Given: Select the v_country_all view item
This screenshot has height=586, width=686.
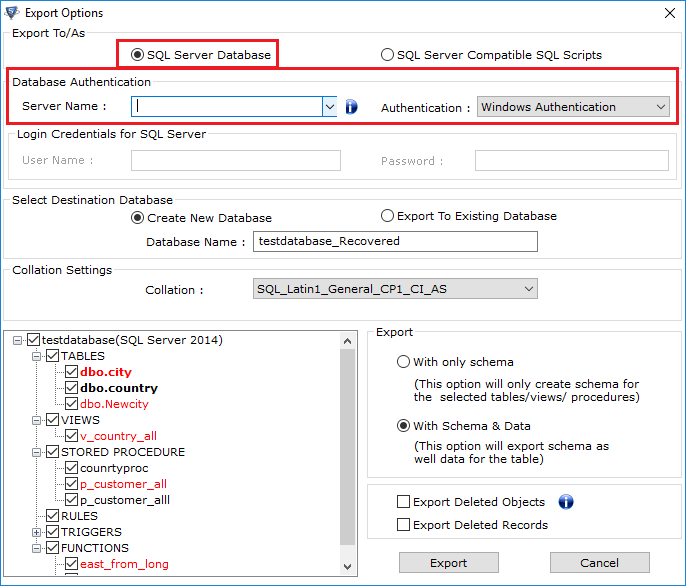Looking at the screenshot, I should pyautogui.click(x=118, y=436).
